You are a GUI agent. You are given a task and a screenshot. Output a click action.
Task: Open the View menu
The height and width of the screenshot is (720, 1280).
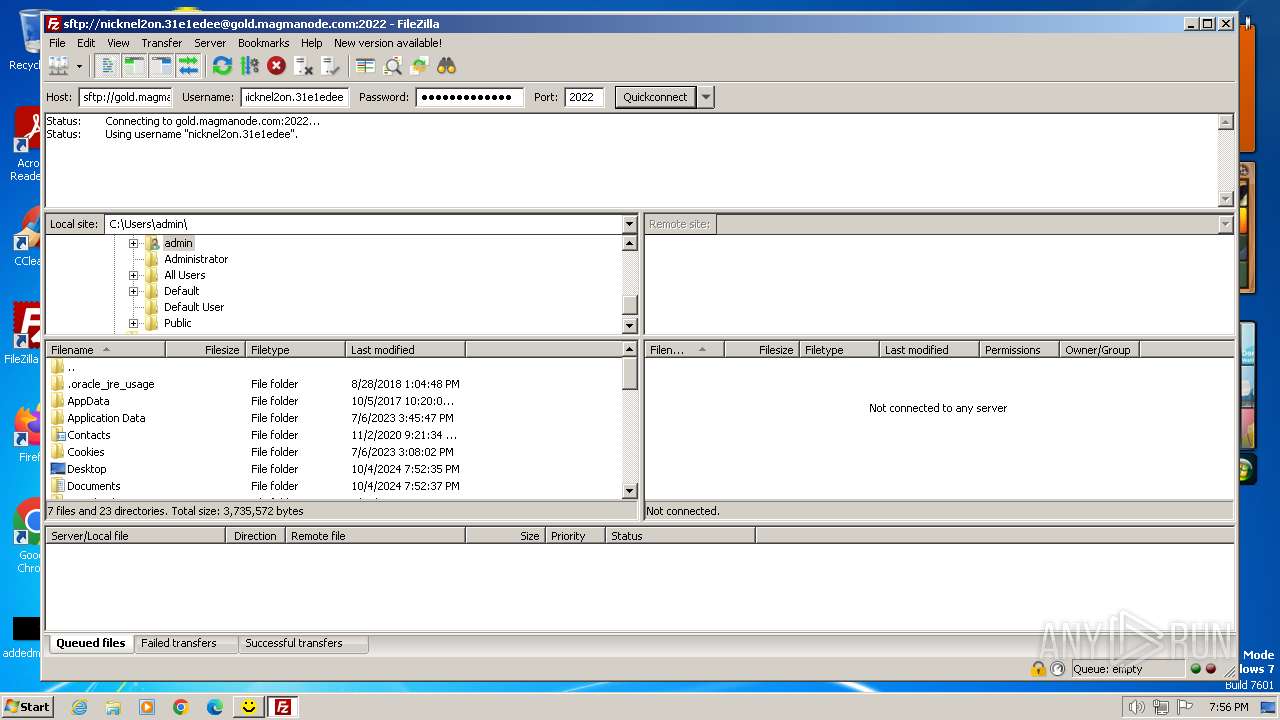(118, 43)
